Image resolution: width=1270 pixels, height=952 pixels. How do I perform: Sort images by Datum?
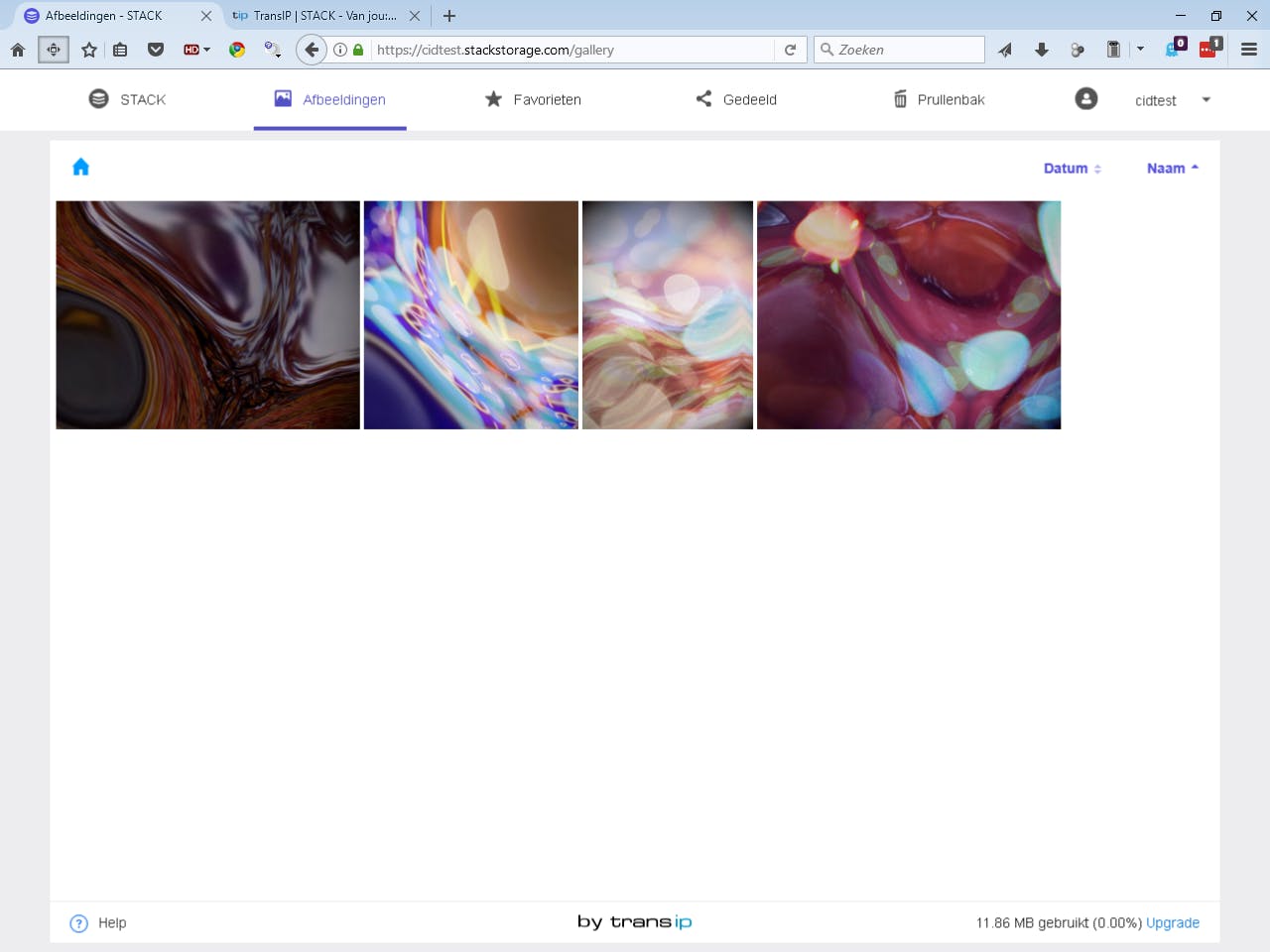click(1073, 169)
